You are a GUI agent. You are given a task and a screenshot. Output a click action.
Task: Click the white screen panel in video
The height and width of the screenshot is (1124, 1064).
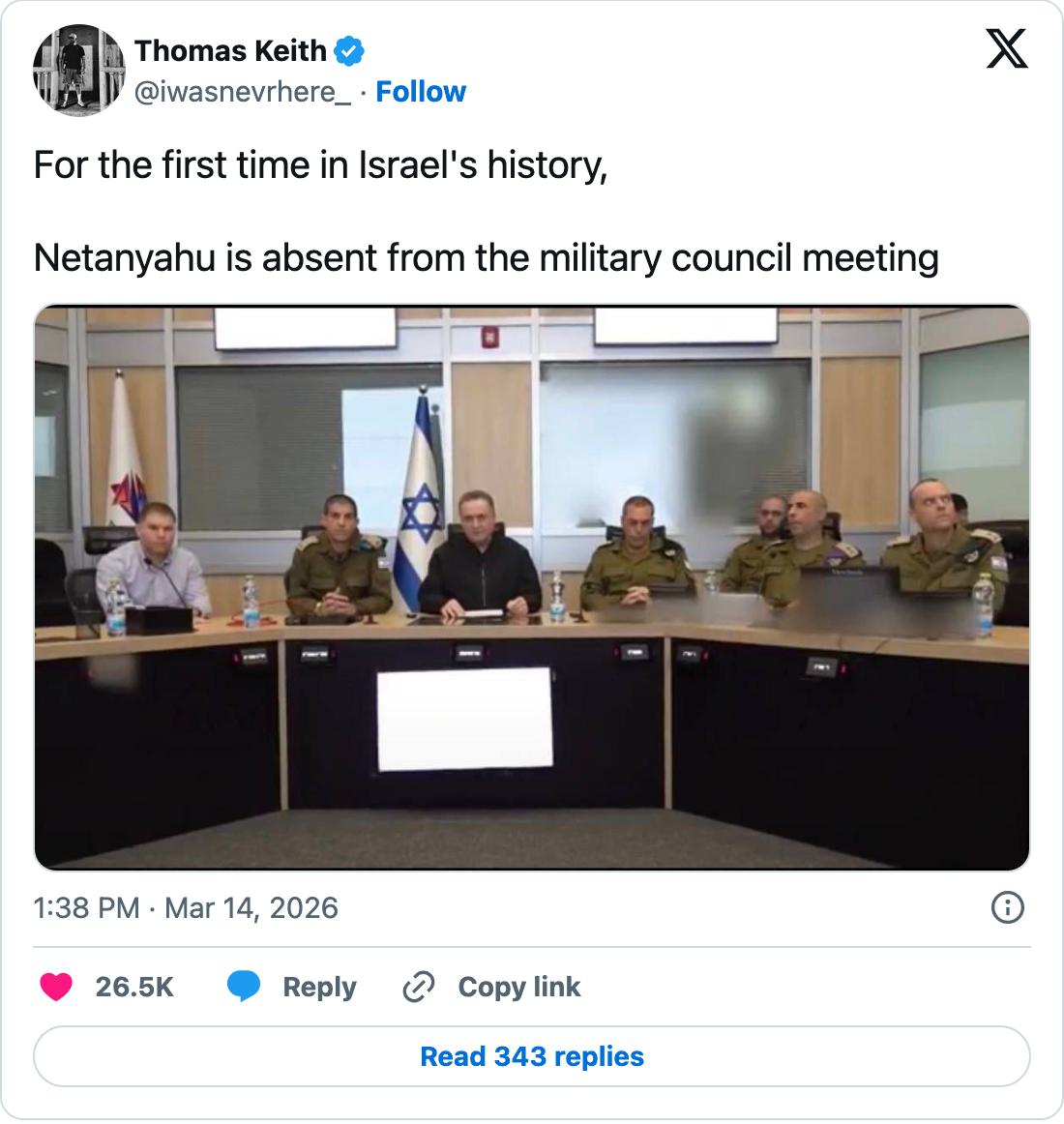tap(465, 719)
